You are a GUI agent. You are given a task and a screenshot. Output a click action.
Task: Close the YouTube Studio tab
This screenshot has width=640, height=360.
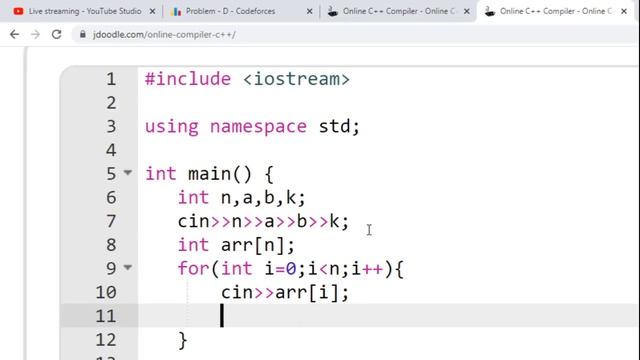pos(152,11)
